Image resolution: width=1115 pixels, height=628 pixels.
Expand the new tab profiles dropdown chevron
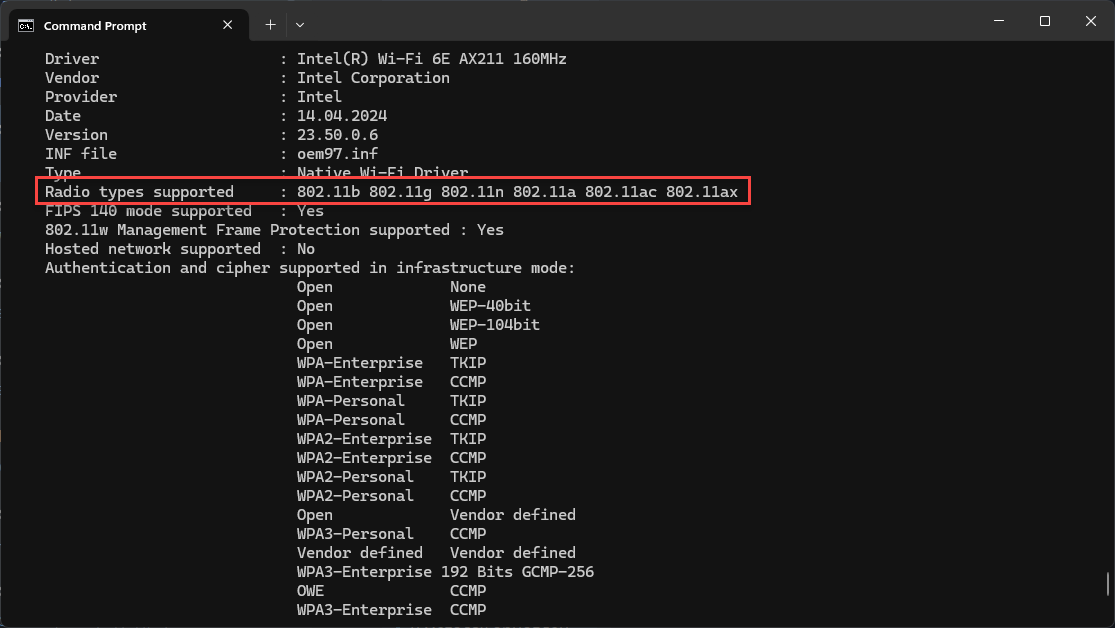300,24
